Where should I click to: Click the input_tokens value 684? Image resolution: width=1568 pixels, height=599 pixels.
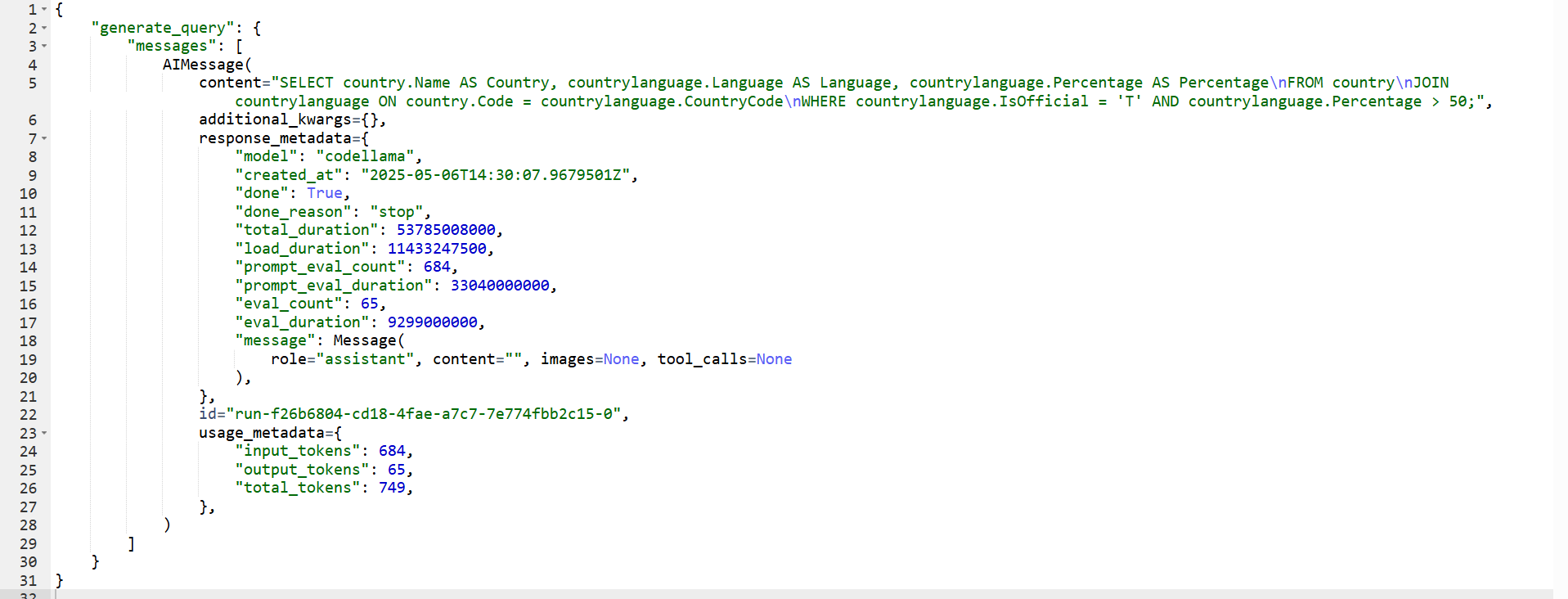pos(392,451)
